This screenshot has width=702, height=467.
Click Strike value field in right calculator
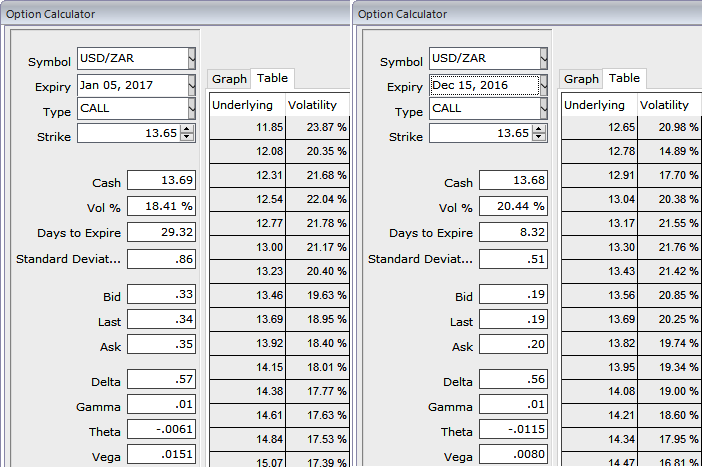481,133
